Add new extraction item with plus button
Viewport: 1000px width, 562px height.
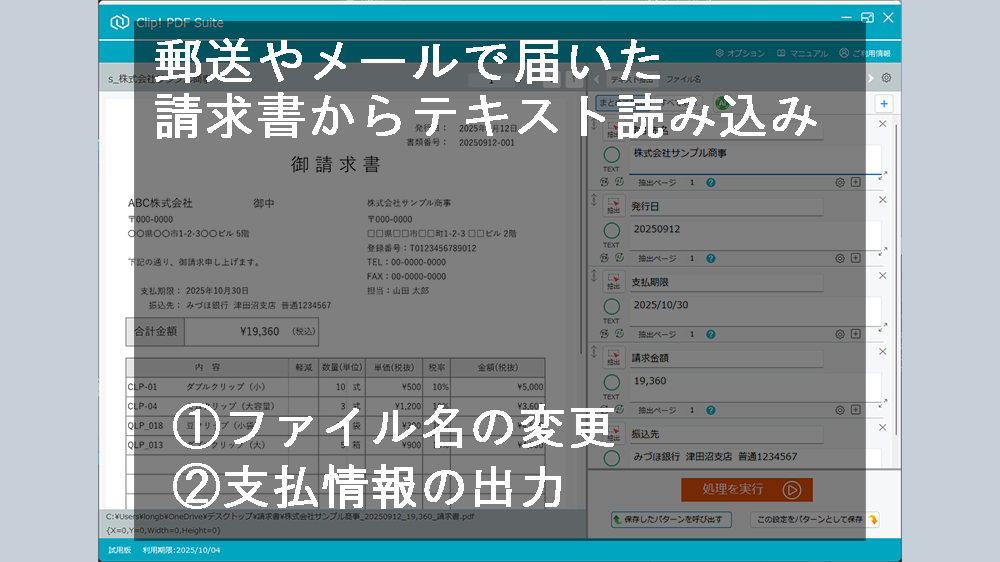click(883, 103)
